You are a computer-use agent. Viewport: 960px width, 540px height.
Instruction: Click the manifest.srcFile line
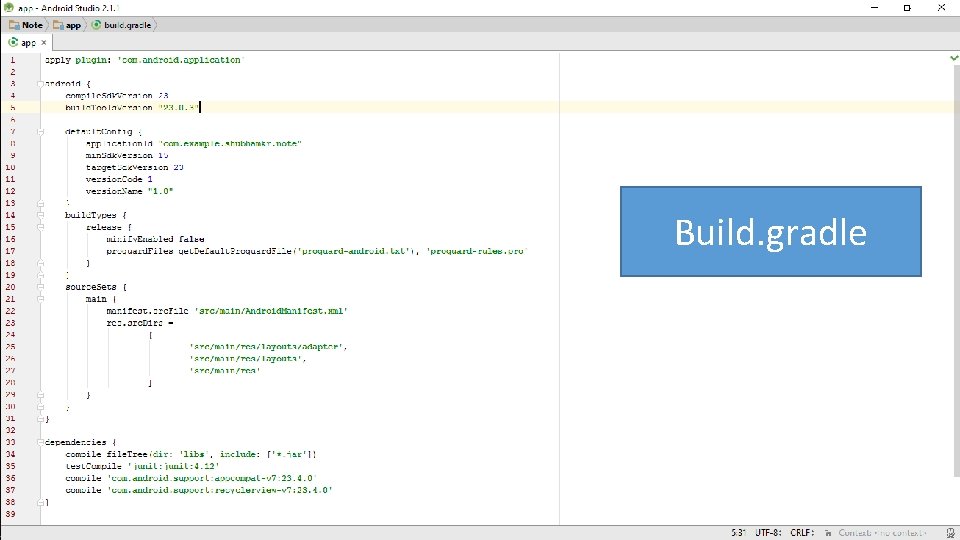click(227, 311)
